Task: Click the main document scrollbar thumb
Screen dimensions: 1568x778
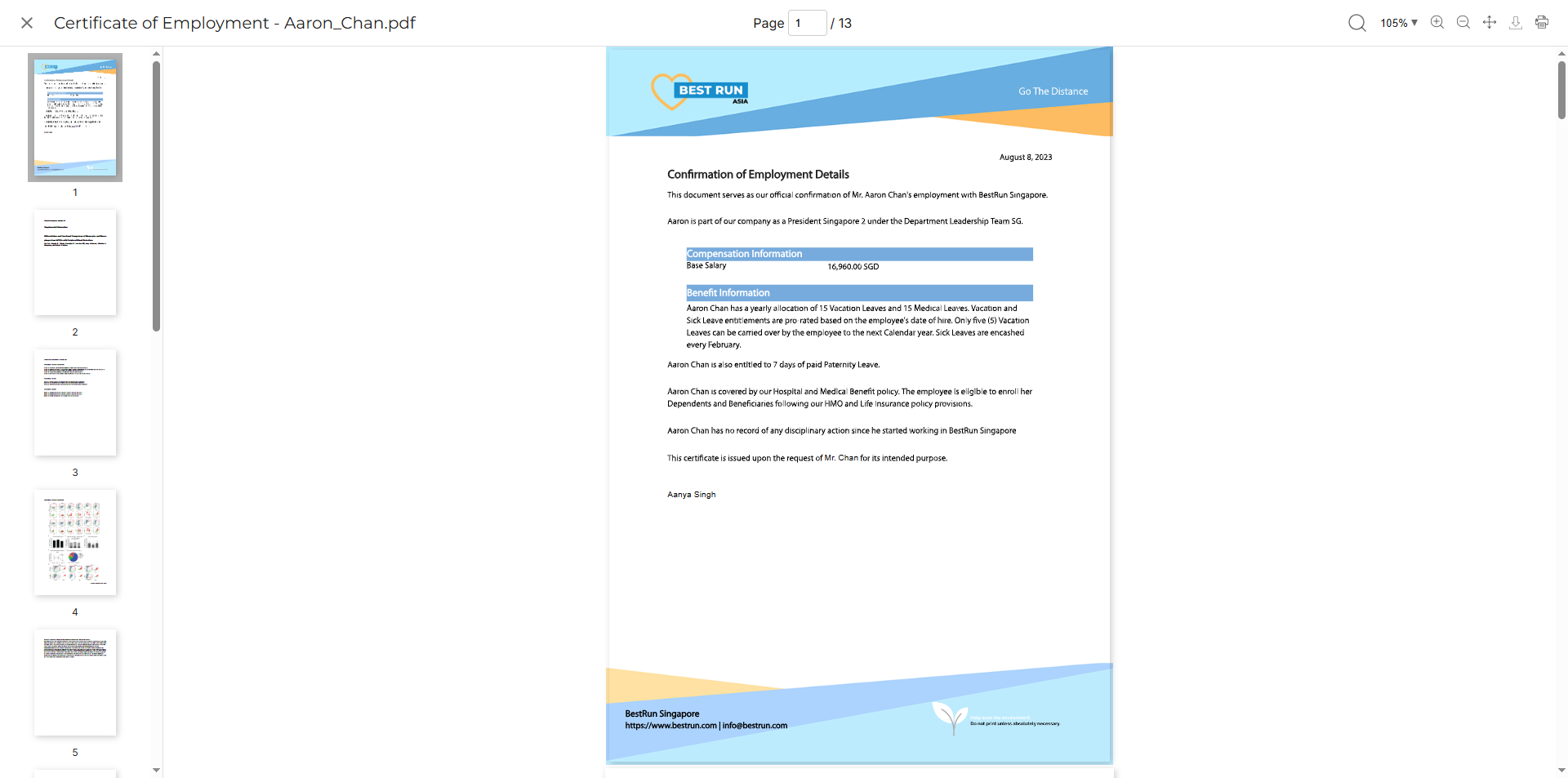Action: tap(1561, 90)
